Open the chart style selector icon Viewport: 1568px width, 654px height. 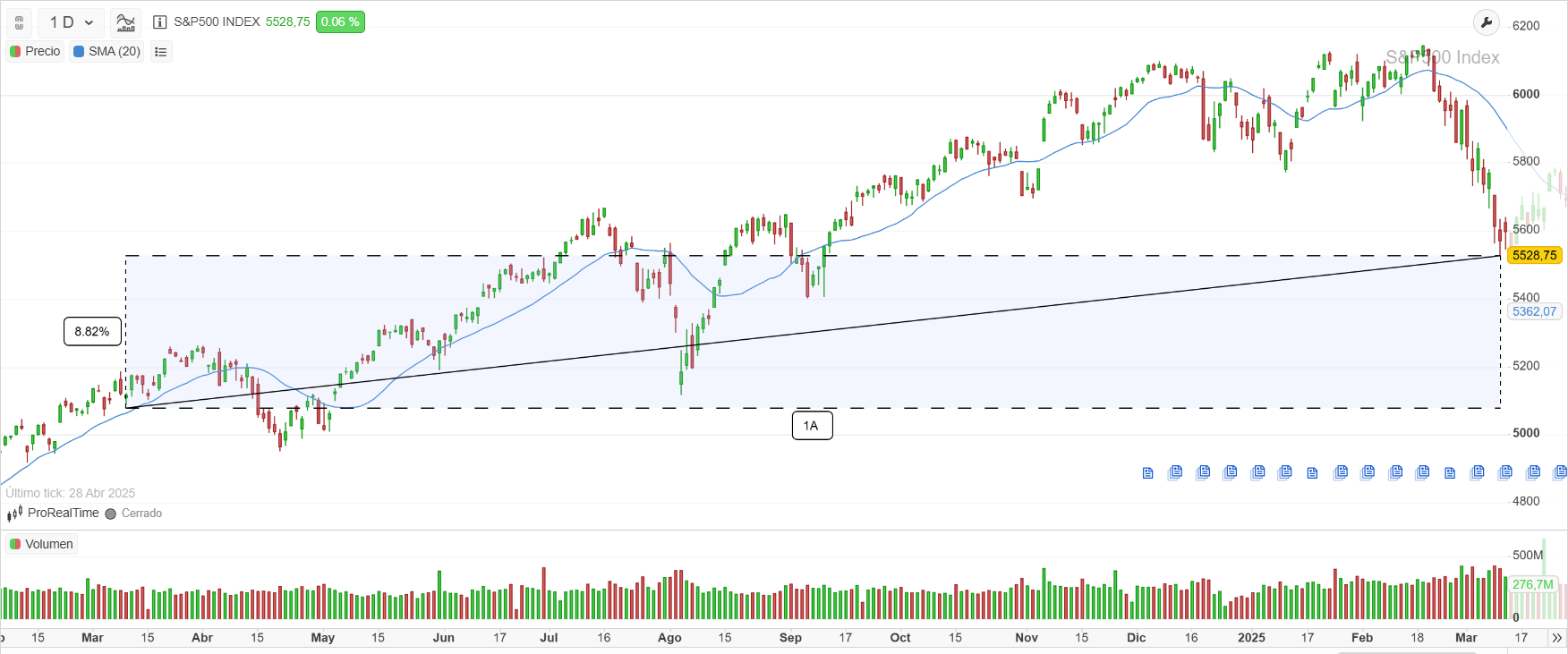coord(125,22)
